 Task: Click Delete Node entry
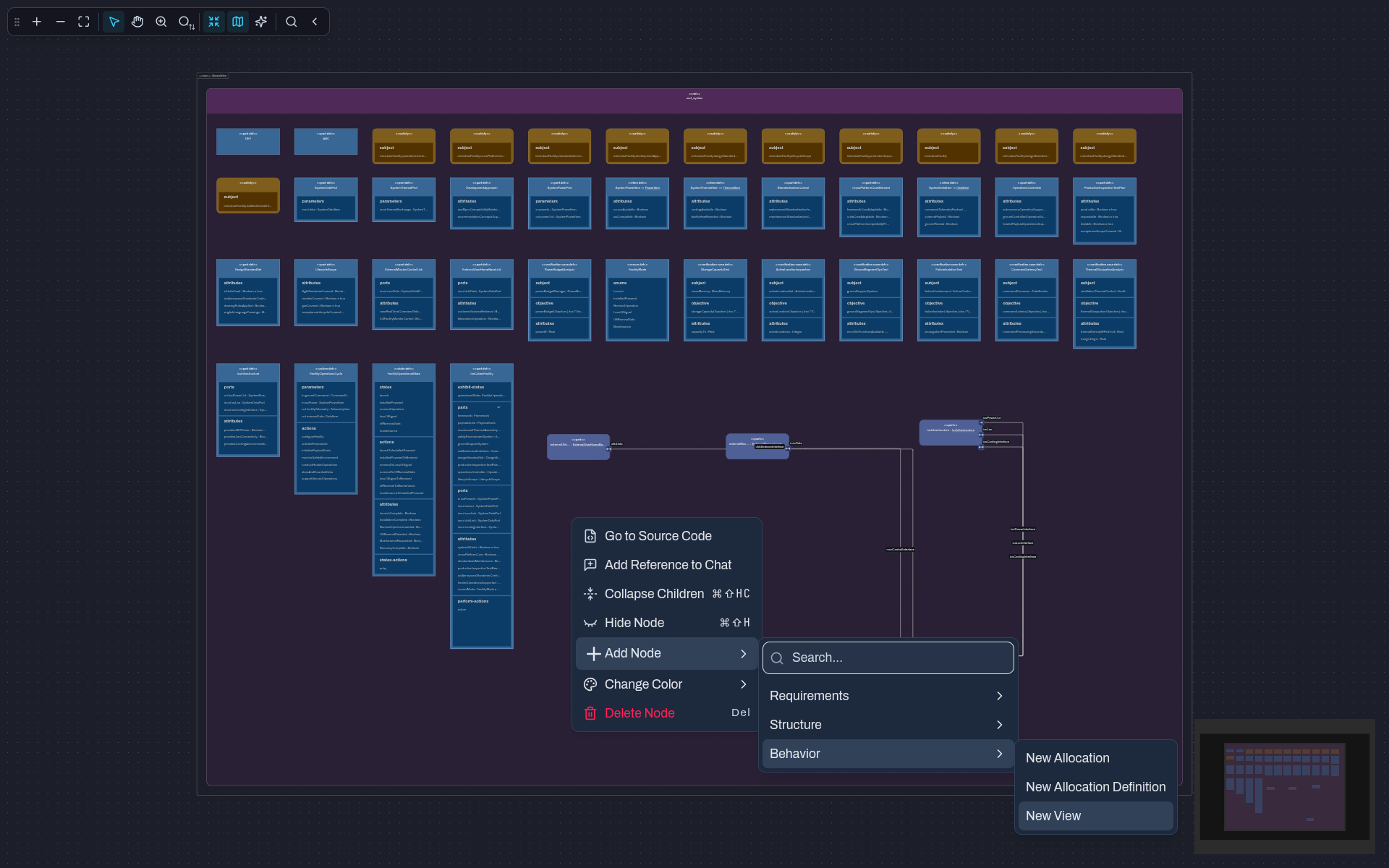666,713
